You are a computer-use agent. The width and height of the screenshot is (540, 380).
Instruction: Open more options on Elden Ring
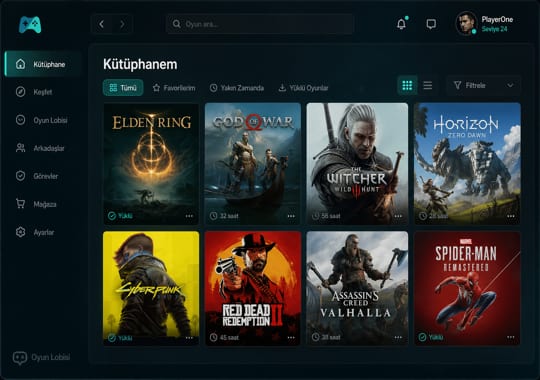(189, 216)
